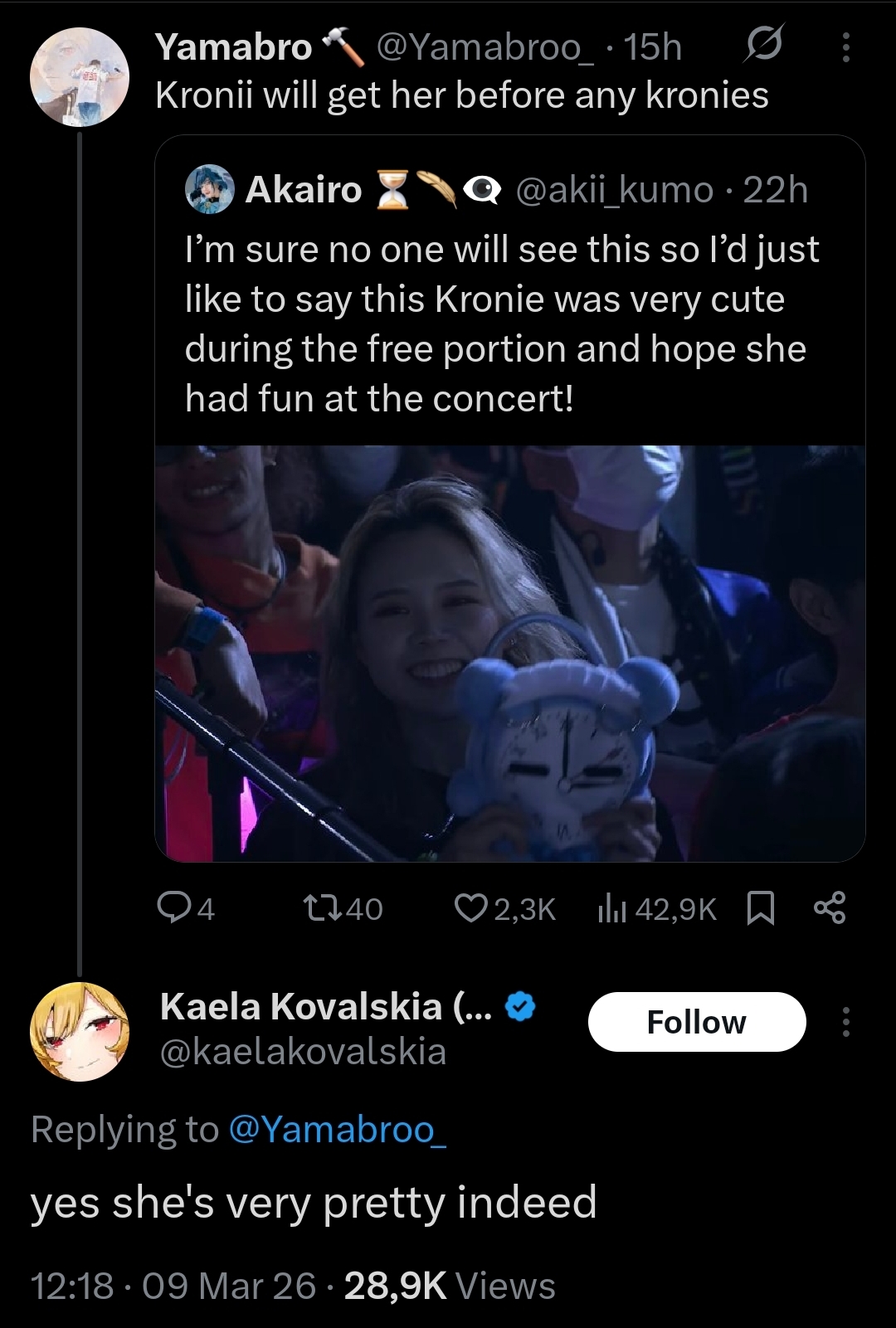Open Kaela Kovalskia's avatar
This screenshot has width=896, height=1328.
[80, 1032]
